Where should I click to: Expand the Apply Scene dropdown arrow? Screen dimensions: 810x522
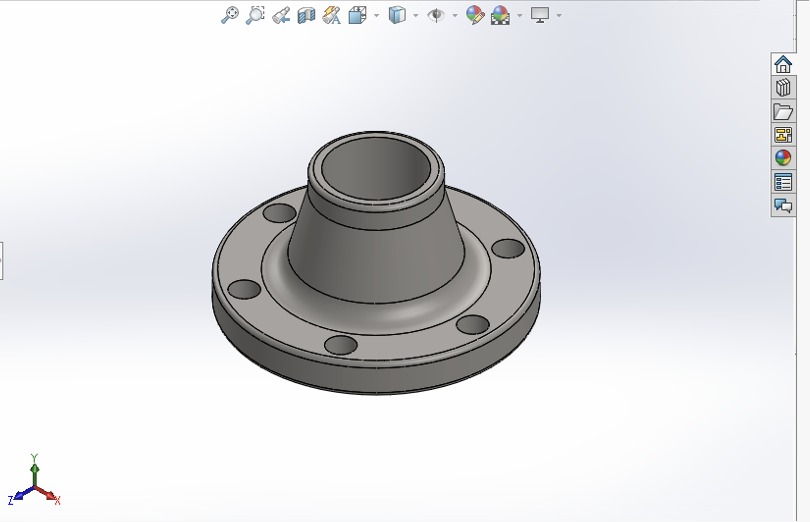520,16
